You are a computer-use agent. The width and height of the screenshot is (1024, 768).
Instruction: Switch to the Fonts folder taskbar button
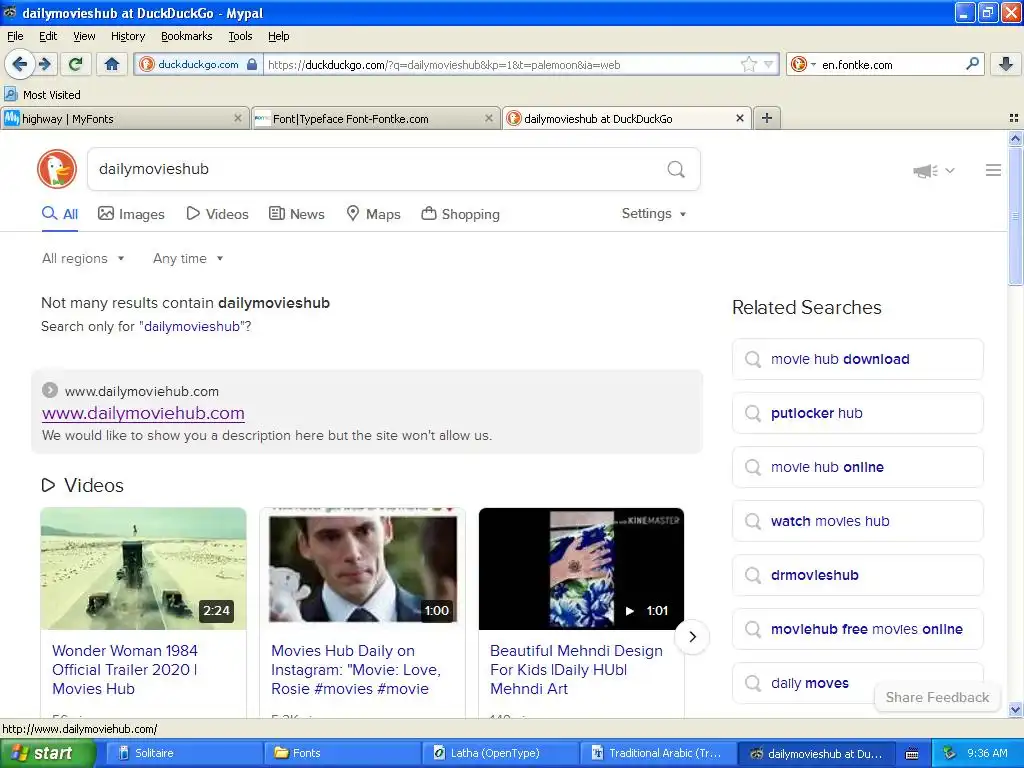340,753
